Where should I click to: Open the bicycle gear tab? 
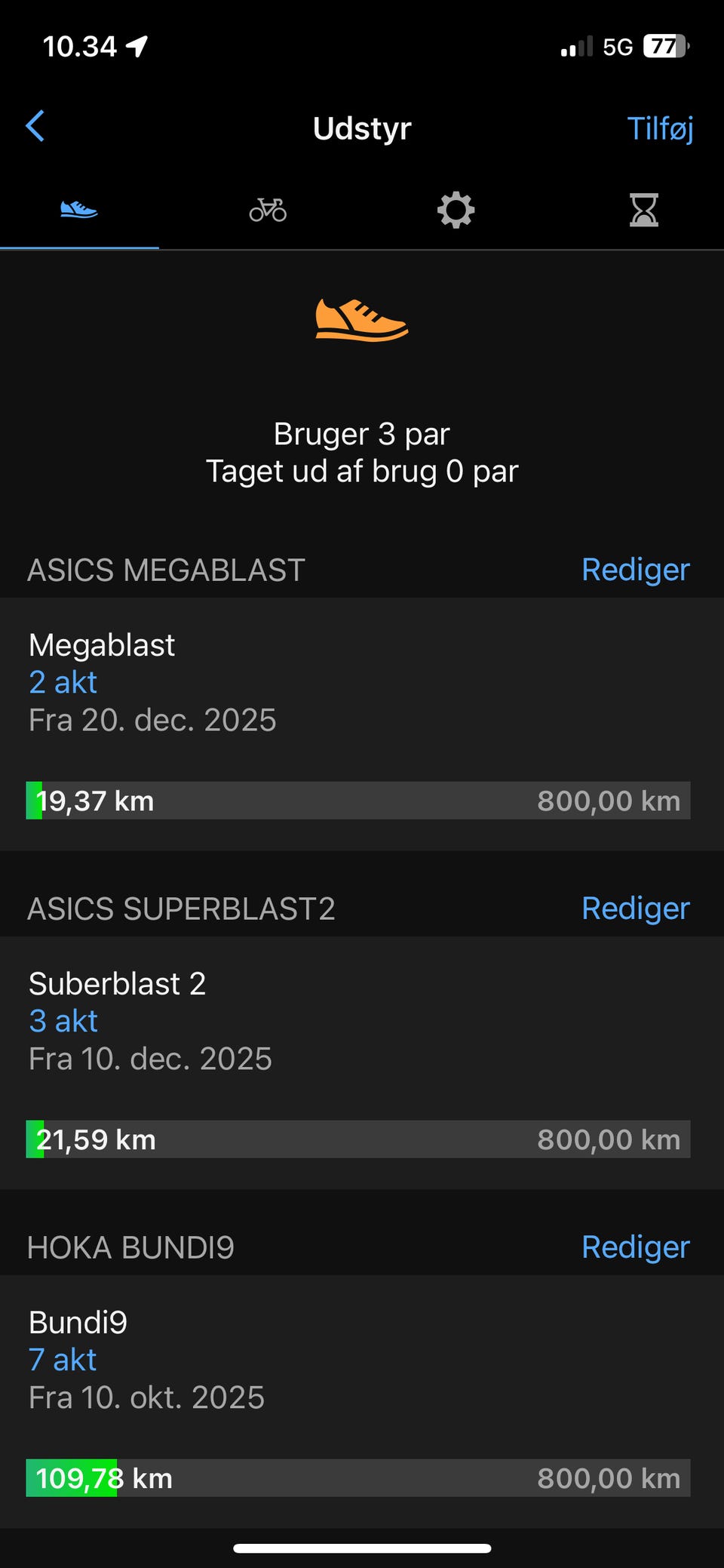pos(268,210)
